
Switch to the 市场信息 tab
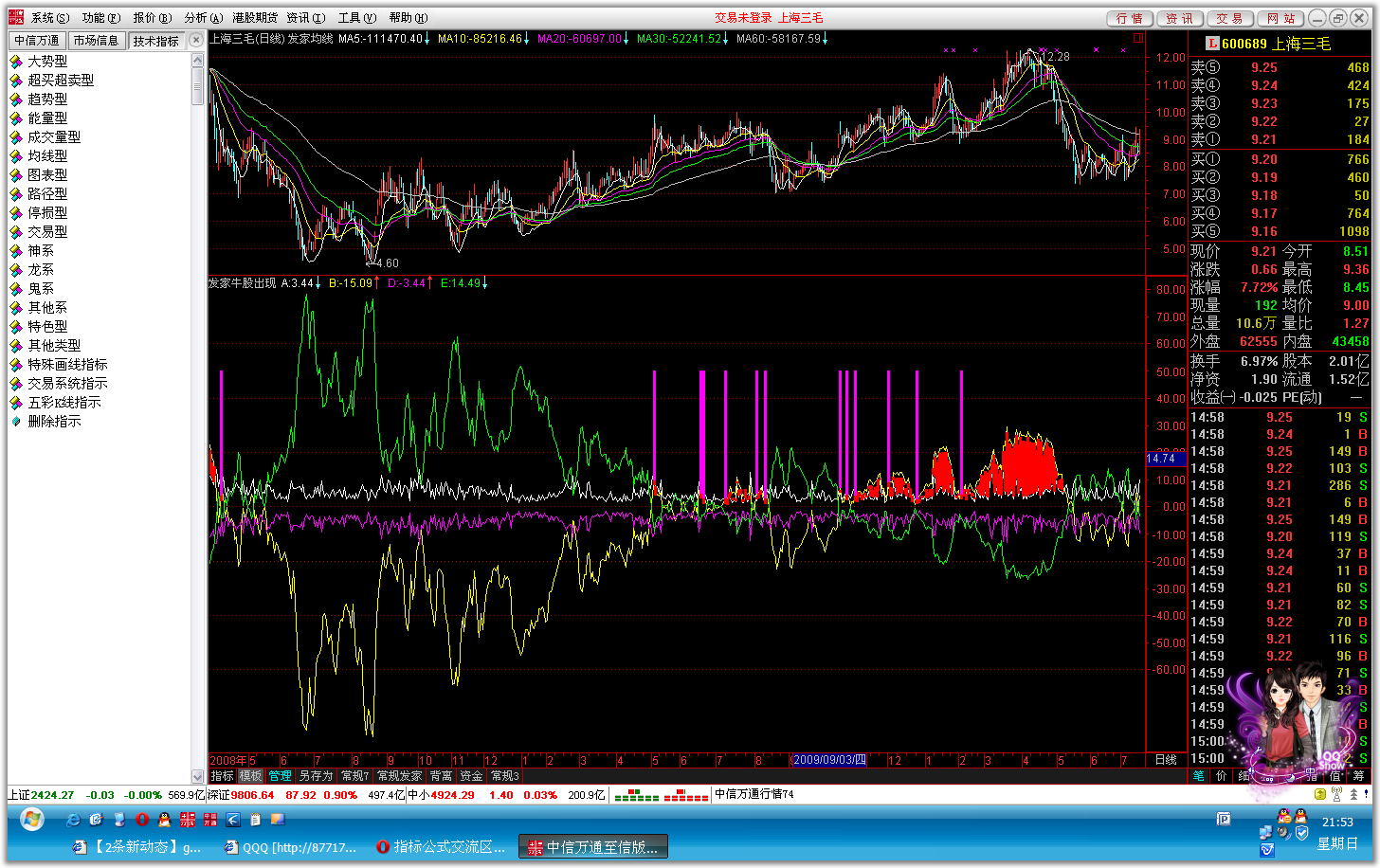click(x=96, y=41)
